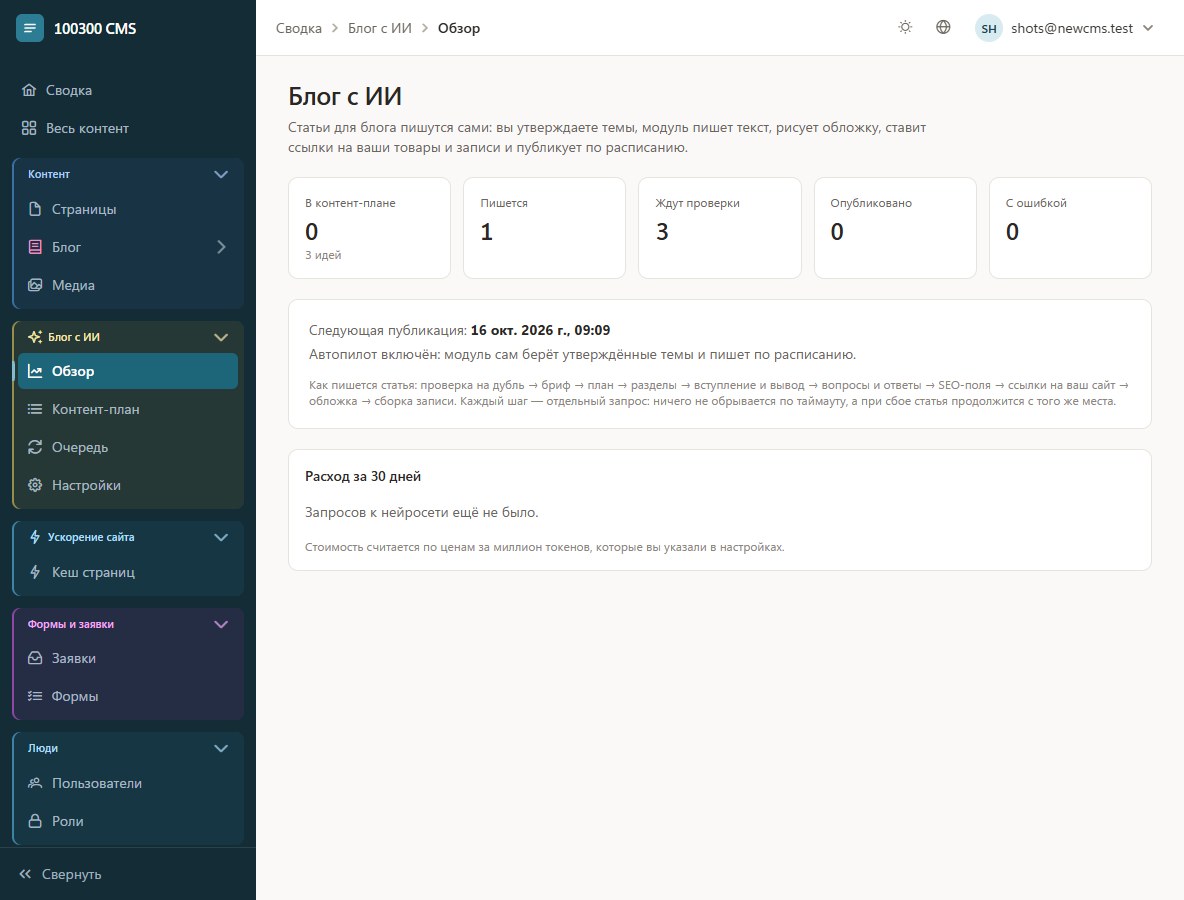Collapse the Контент section chevron

[220, 174]
